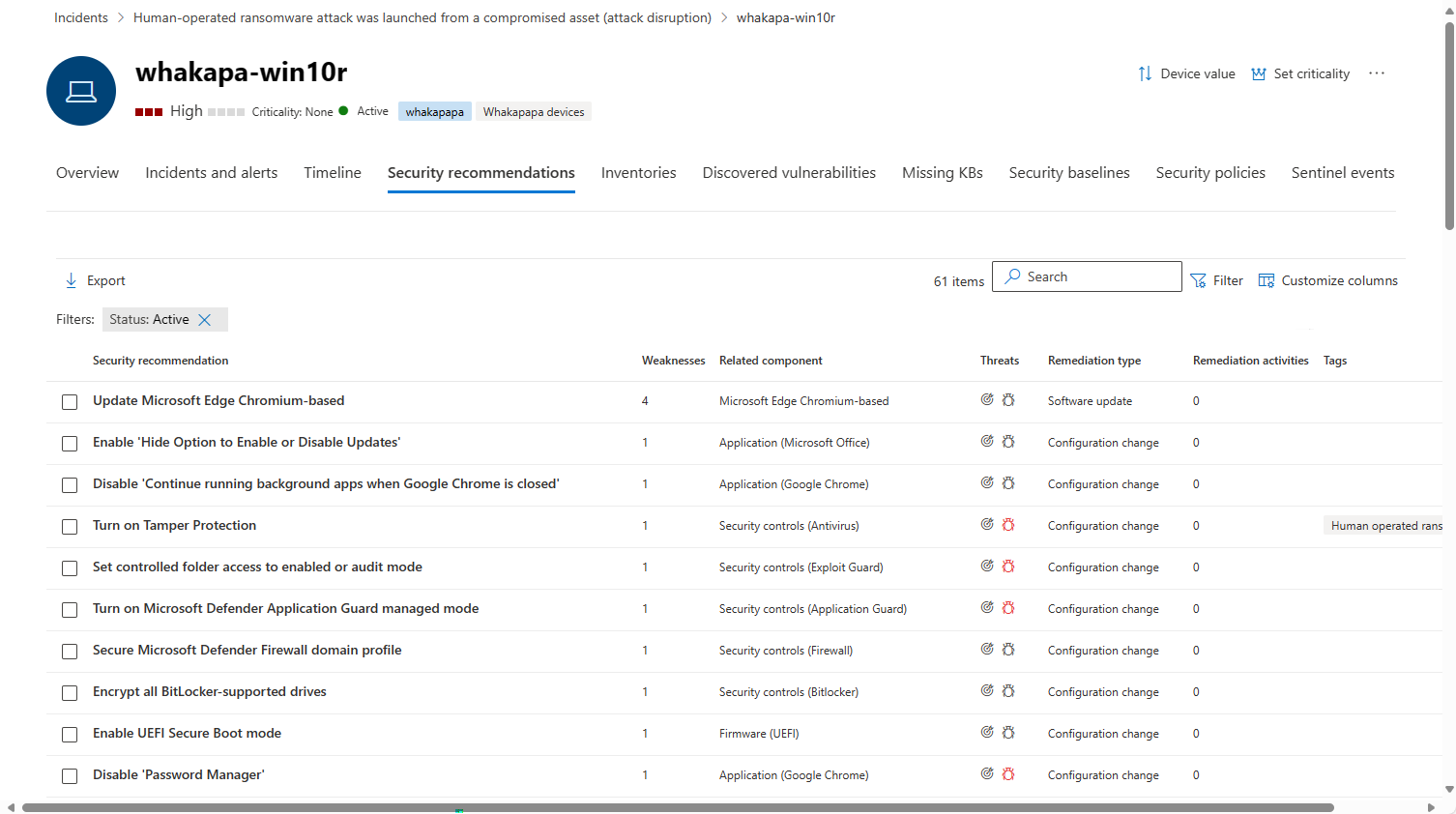Image resolution: width=1456 pixels, height=814 pixels.
Task: Open the Timeline tab
Action: tap(333, 173)
